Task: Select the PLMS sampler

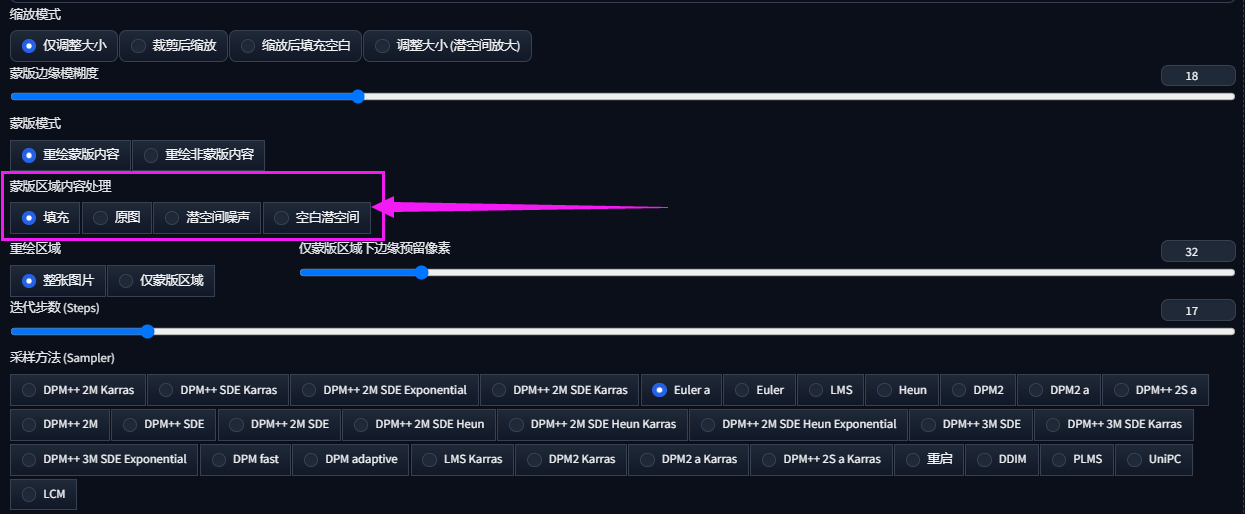Action: coord(1077,459)
